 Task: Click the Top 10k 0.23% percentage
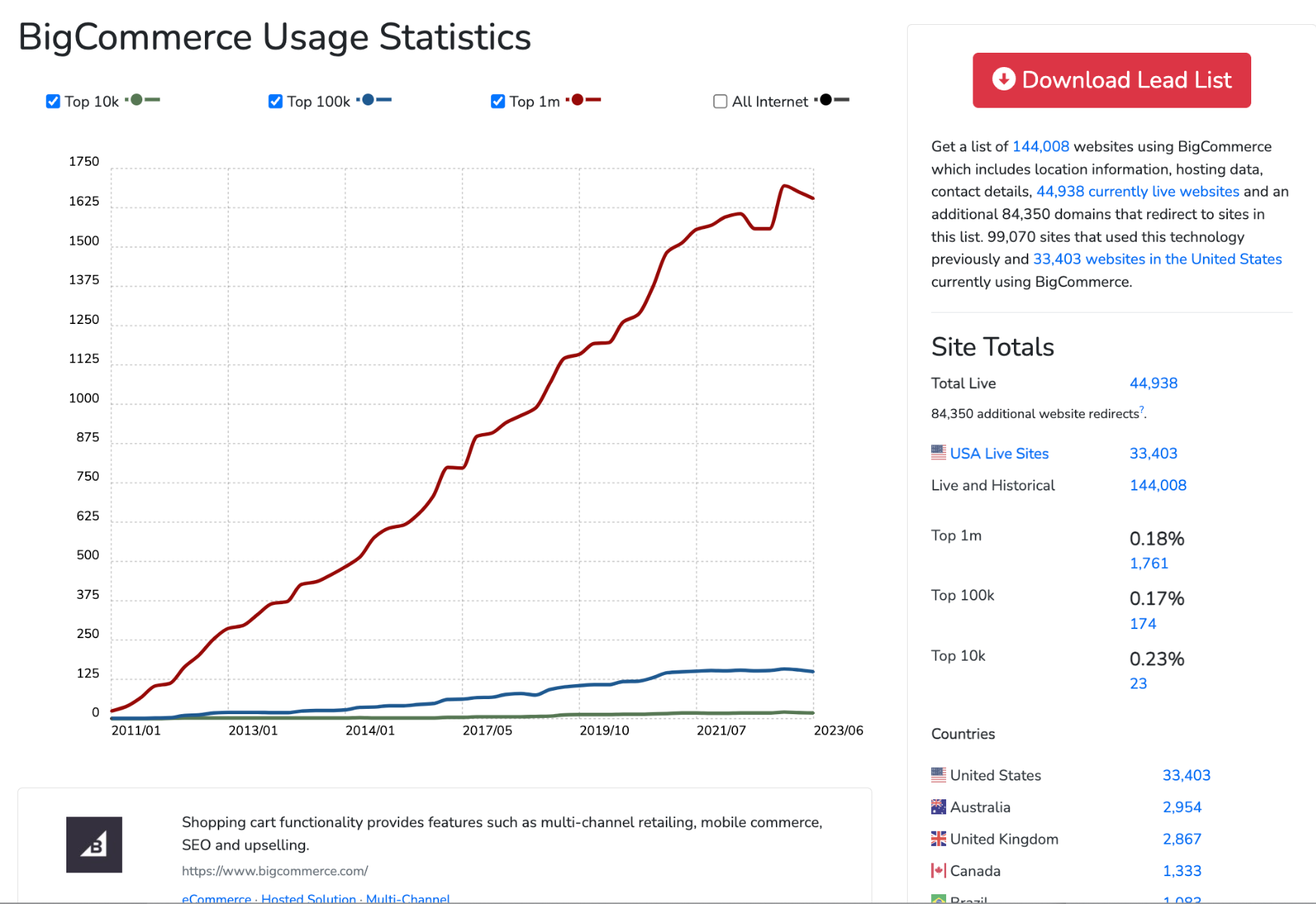1157,659
